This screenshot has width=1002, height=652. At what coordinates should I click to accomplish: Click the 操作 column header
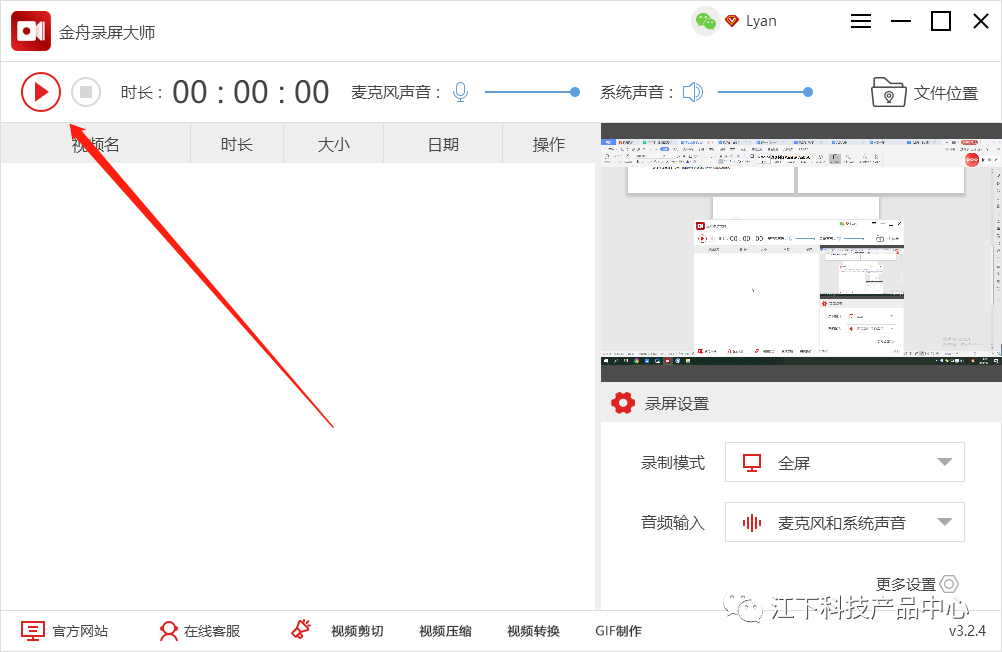coord(549,144)
